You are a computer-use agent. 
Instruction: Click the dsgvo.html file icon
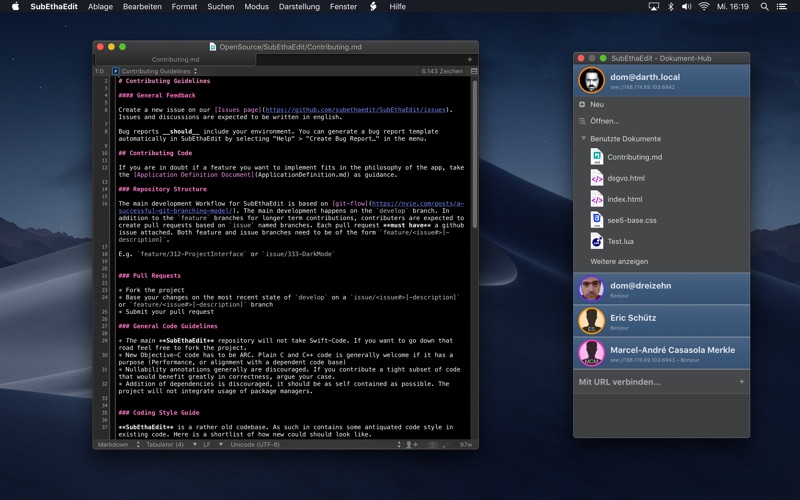click(x=597, y=178)
